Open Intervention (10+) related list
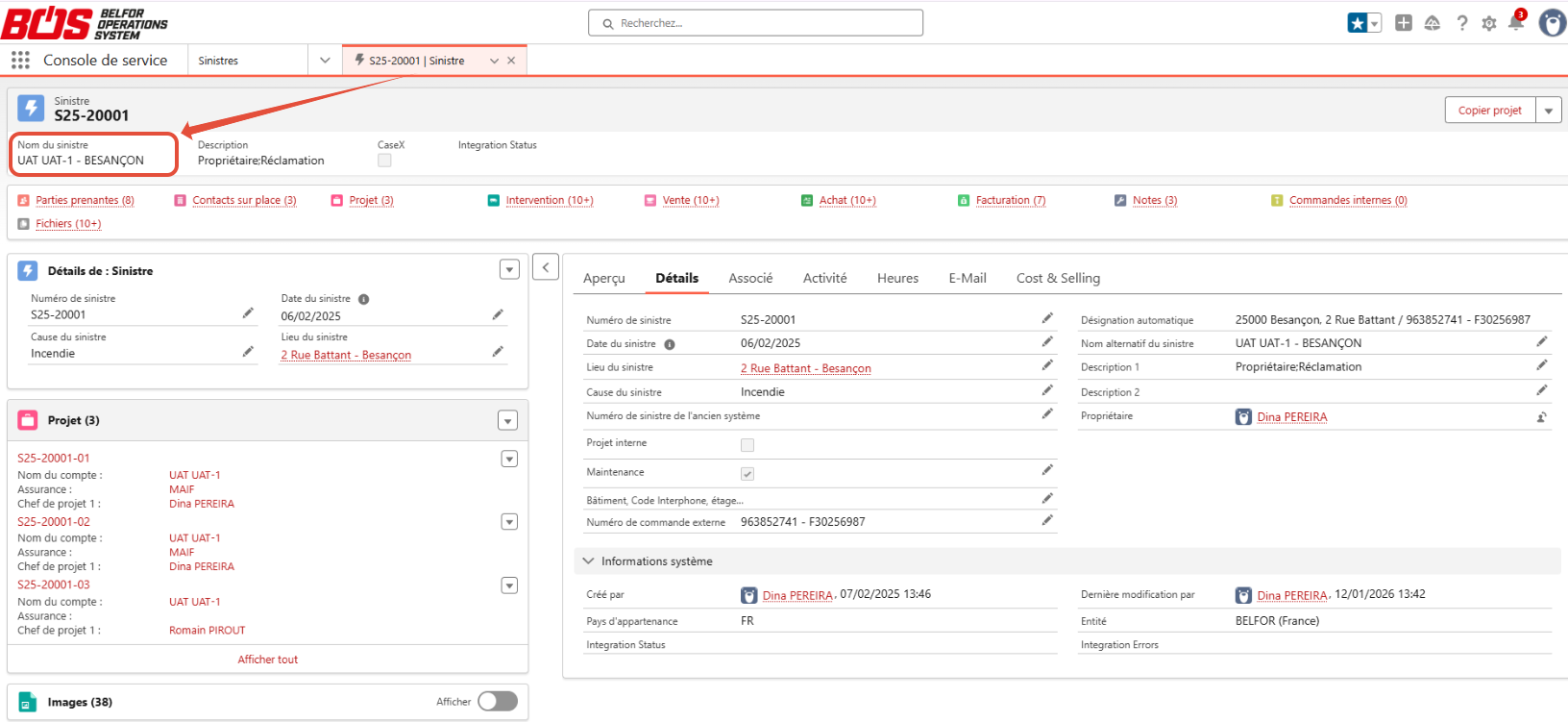The image size is (1568, 722). 550,200
